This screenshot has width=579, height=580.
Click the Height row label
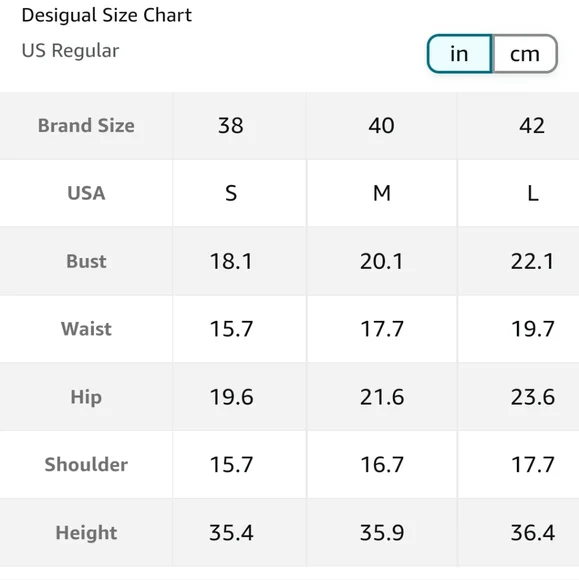pos(86,533)
